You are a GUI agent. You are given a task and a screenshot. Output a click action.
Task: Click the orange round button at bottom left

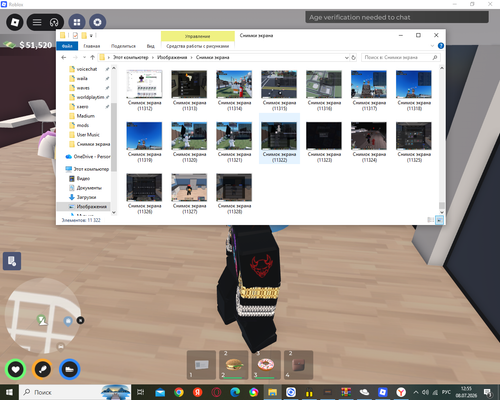[x=42, y=369]
